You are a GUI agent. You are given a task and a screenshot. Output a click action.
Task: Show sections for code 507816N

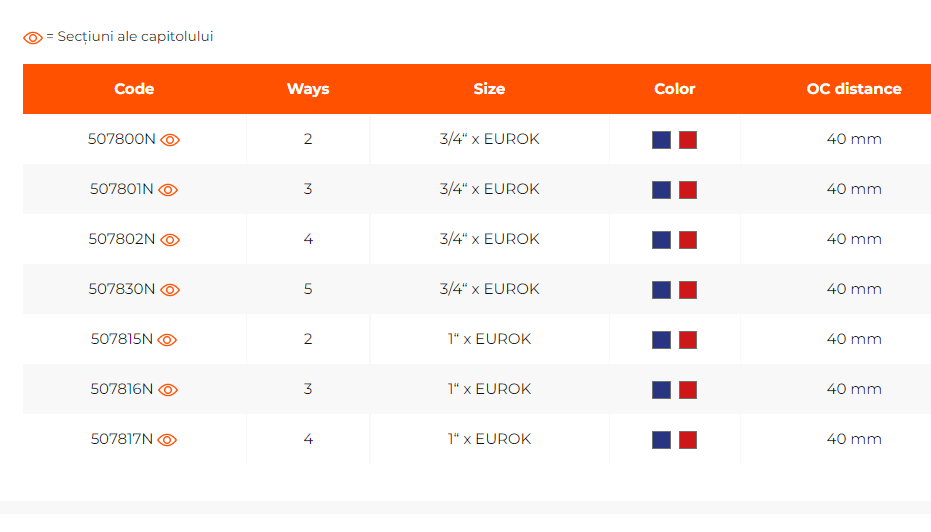coord(168,390)
